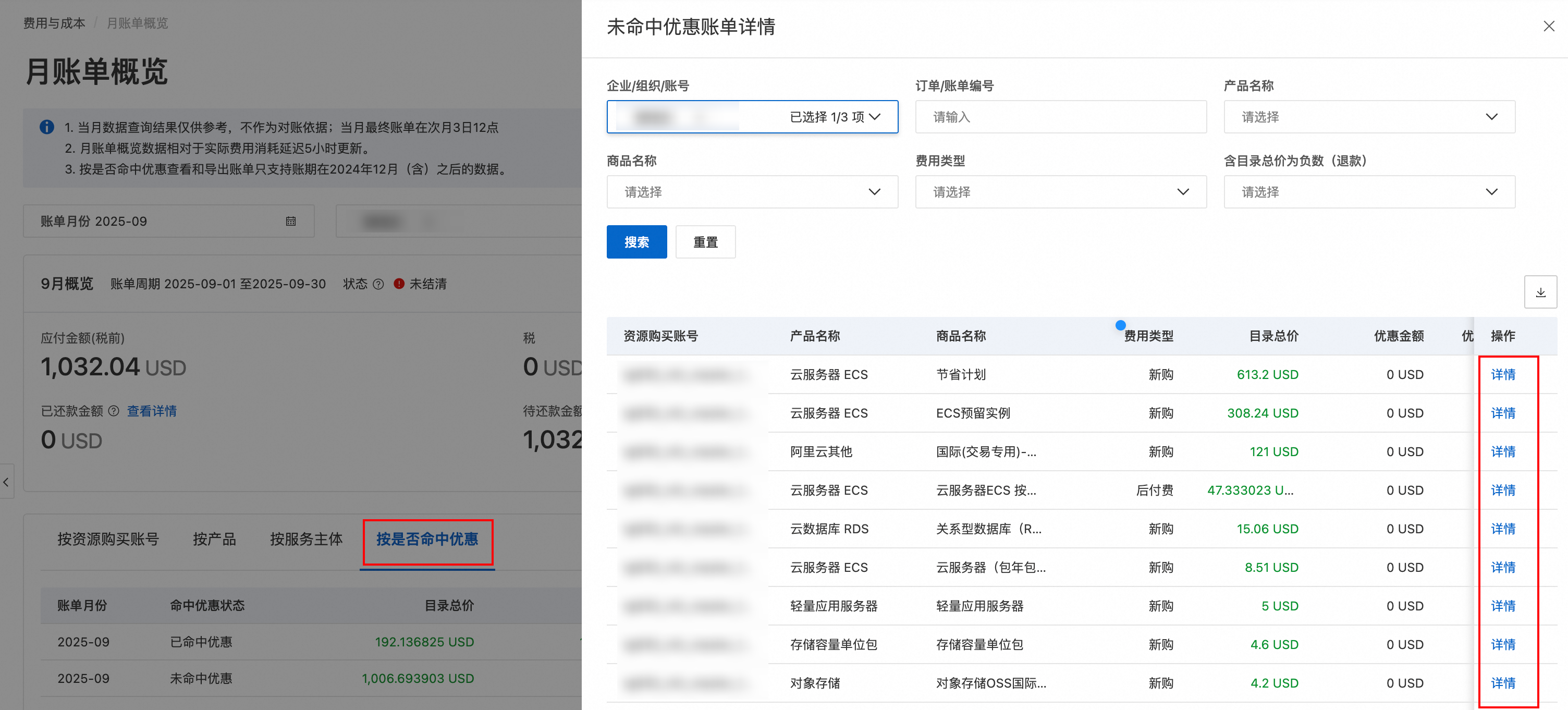Image resolution: width=1568 pixels, height=710 pixels.
Task: Switch to 按是否命中优惠 tab
Action: point(427,539)
